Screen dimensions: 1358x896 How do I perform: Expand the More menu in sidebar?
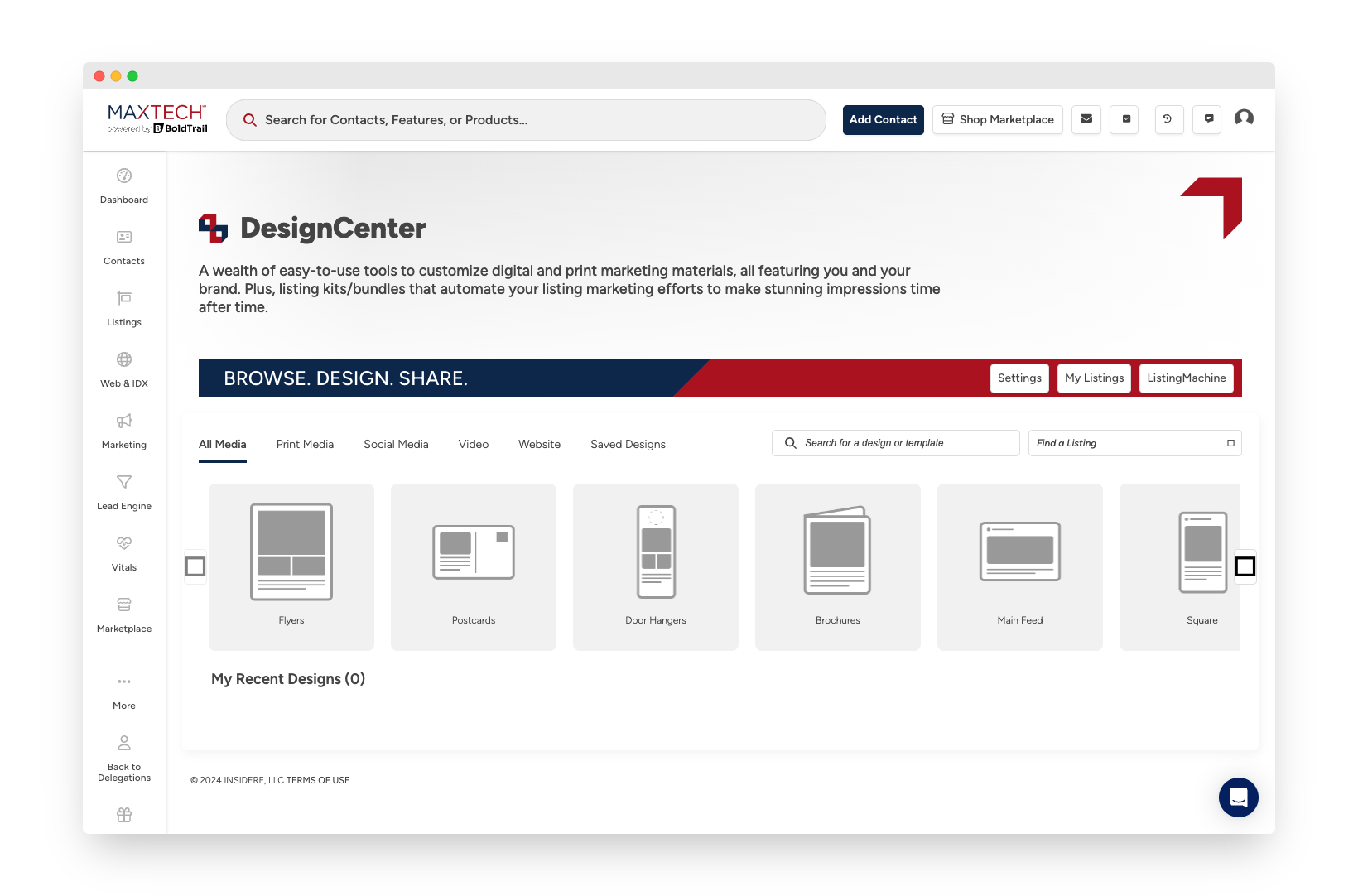[x=123, y=691]
